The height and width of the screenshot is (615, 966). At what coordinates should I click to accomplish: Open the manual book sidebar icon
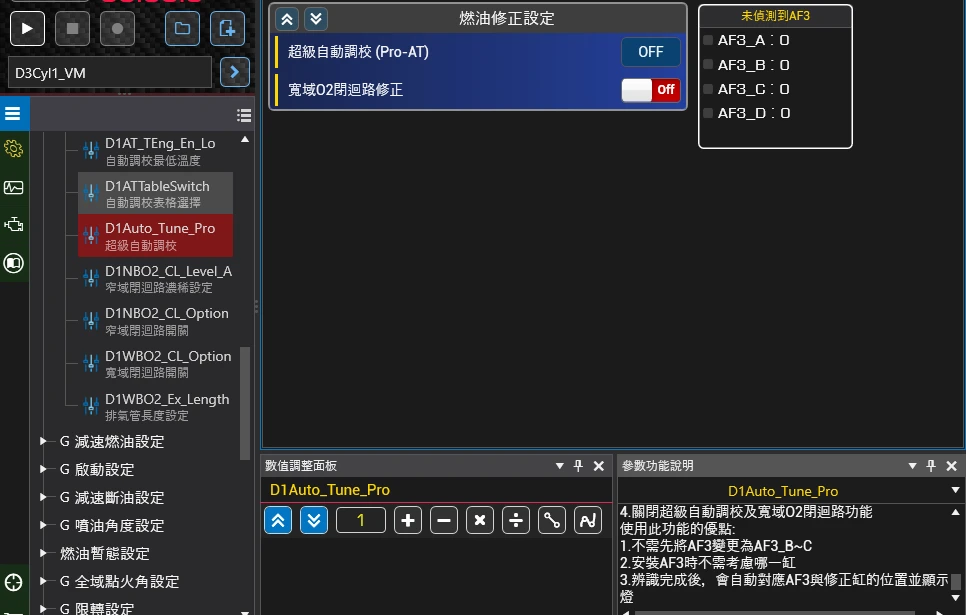click(14, 263)
